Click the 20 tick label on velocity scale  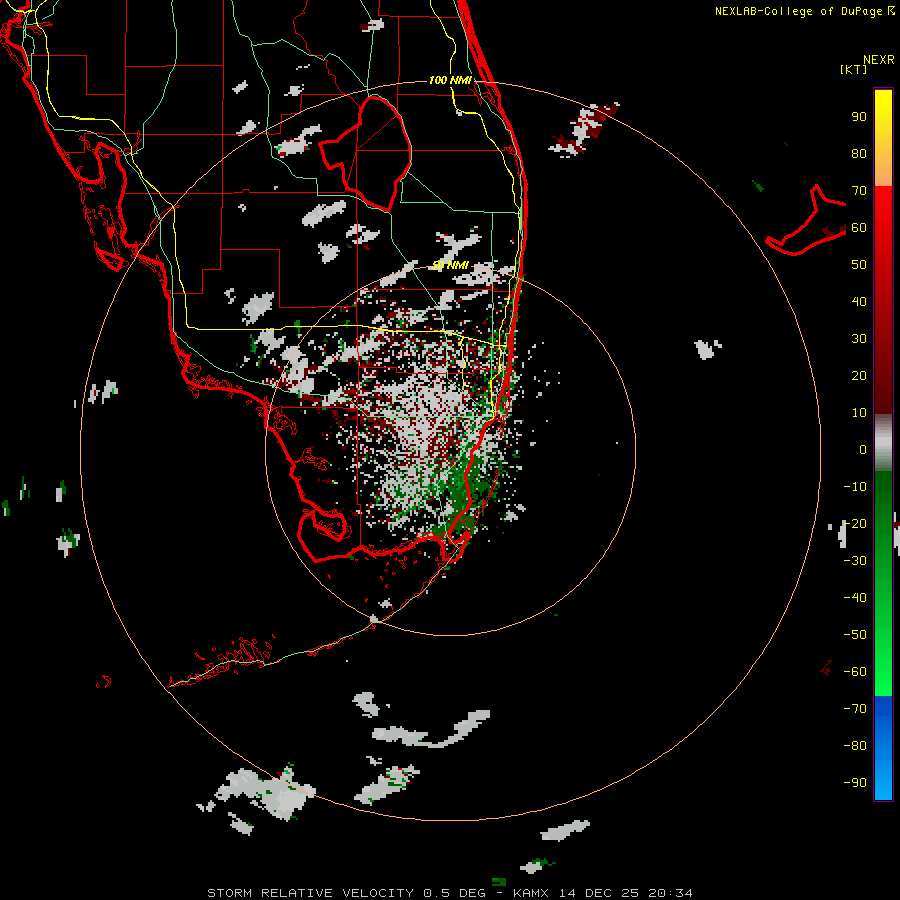click(859, 376)
